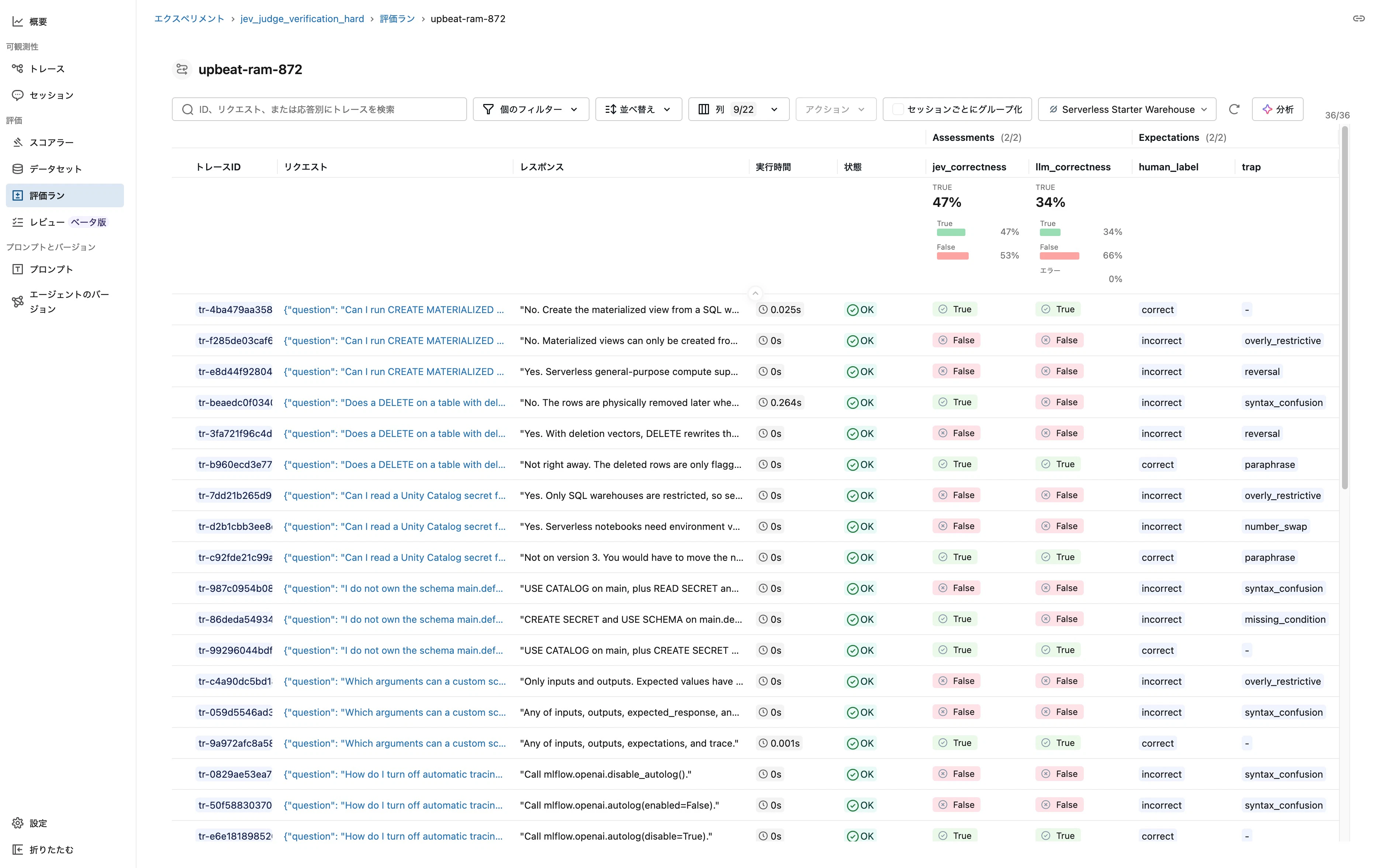The height and width of the screenshot is (868, 1373).
Task: Click the OK status icon for tr-e6e18189852
Action: [853, 836]
